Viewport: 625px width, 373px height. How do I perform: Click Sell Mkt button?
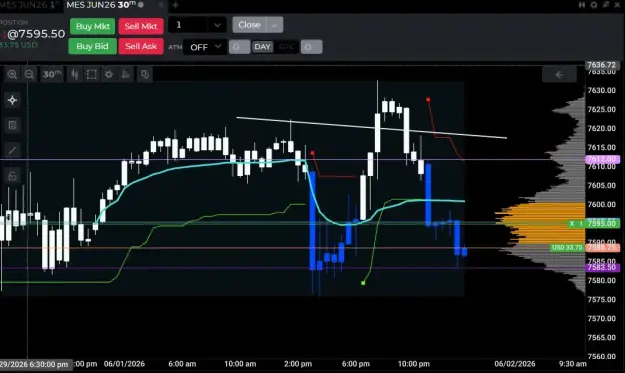click(x=141, y=26)
